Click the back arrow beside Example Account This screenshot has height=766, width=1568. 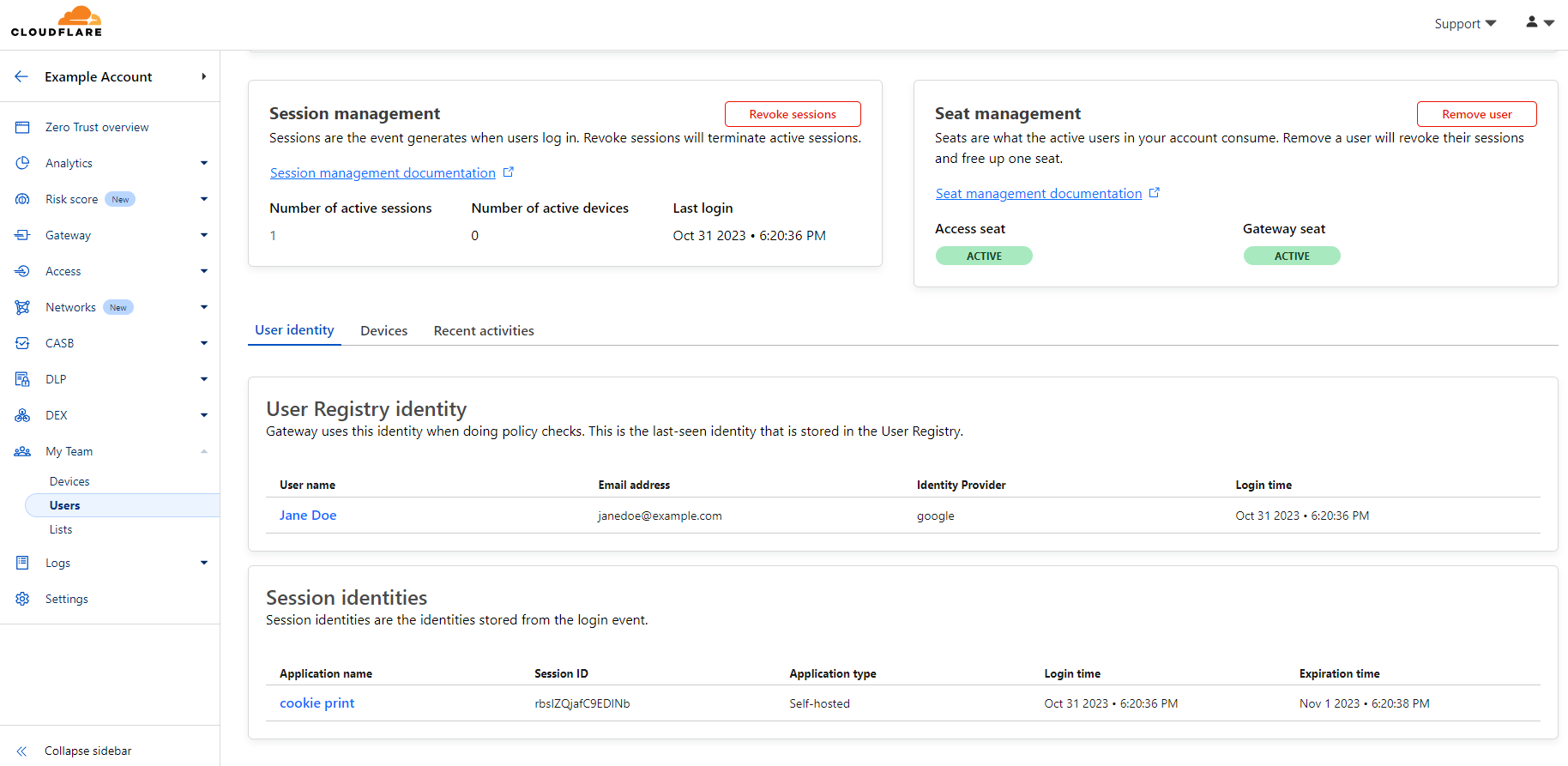pos(21,76)
